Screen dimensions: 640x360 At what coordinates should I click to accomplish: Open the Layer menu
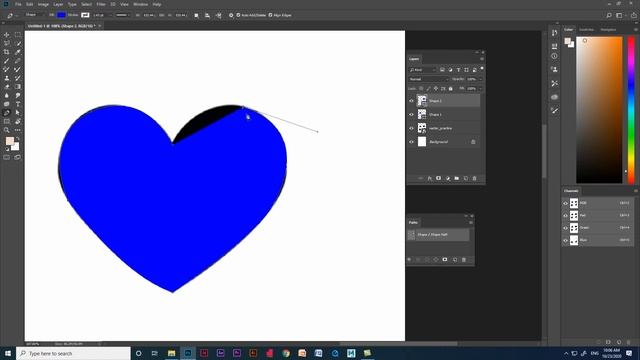pyautogui.click(x=58, y=4)
